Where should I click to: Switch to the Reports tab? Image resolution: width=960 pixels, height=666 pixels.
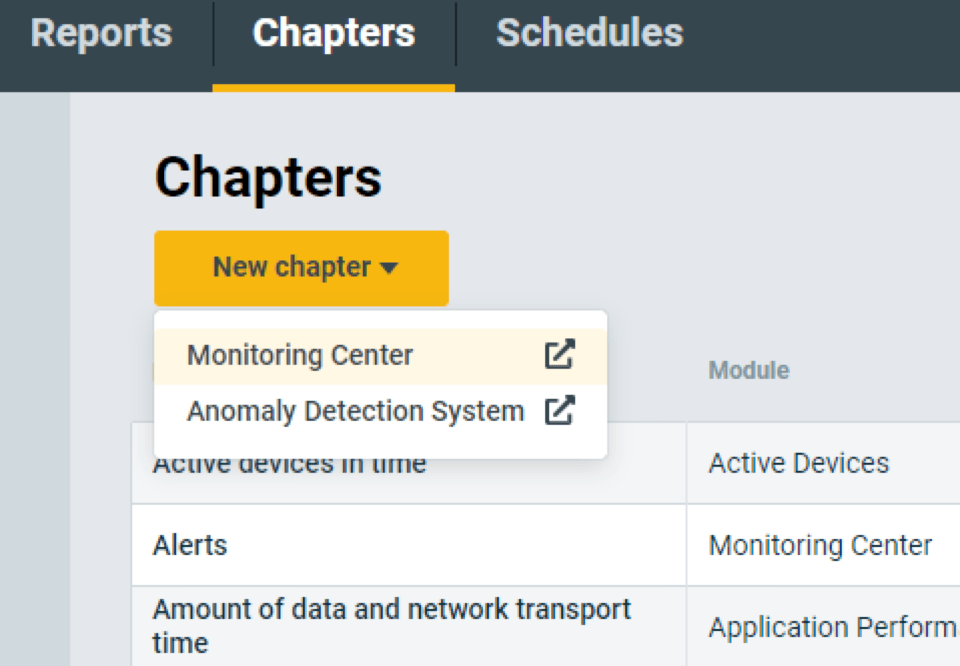coord(101,33)
